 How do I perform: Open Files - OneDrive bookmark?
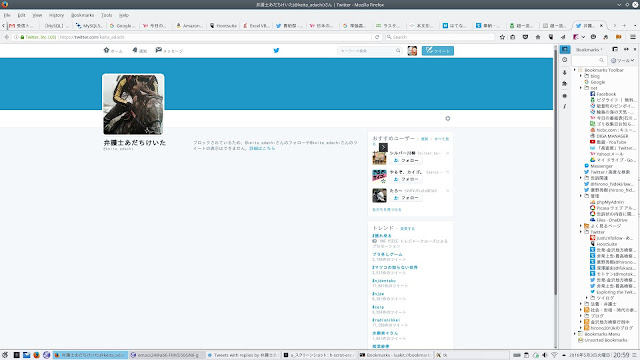(609, 220)
